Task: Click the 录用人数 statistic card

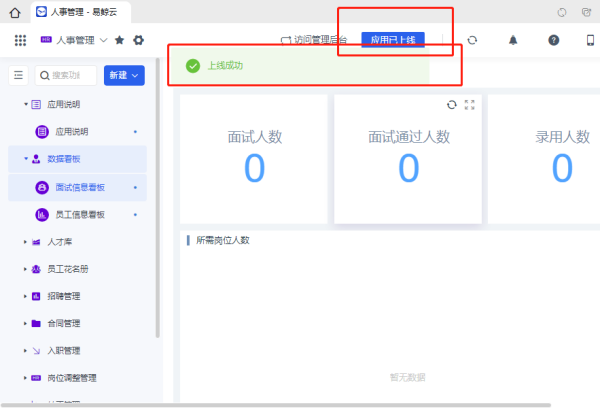Action: [544, 159]
